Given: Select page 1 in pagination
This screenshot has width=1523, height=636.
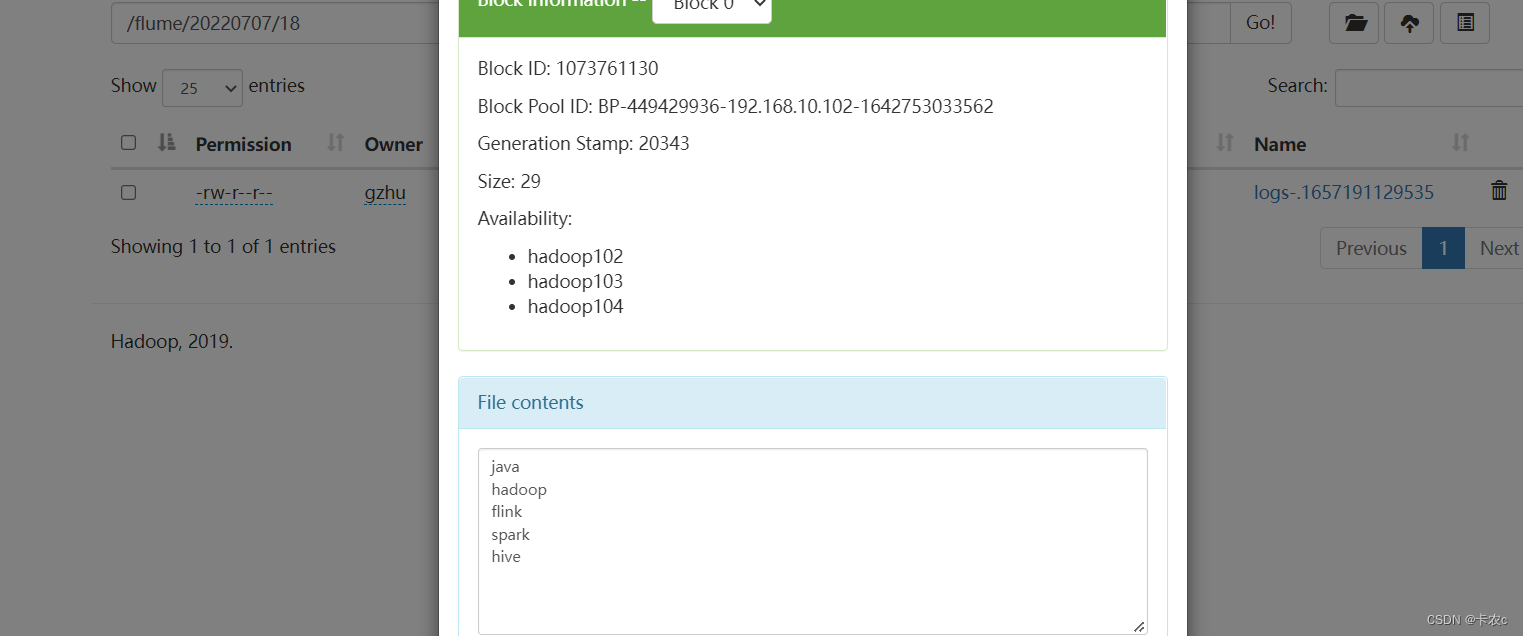Looking at the screenshot, I should click(1443, 248).
